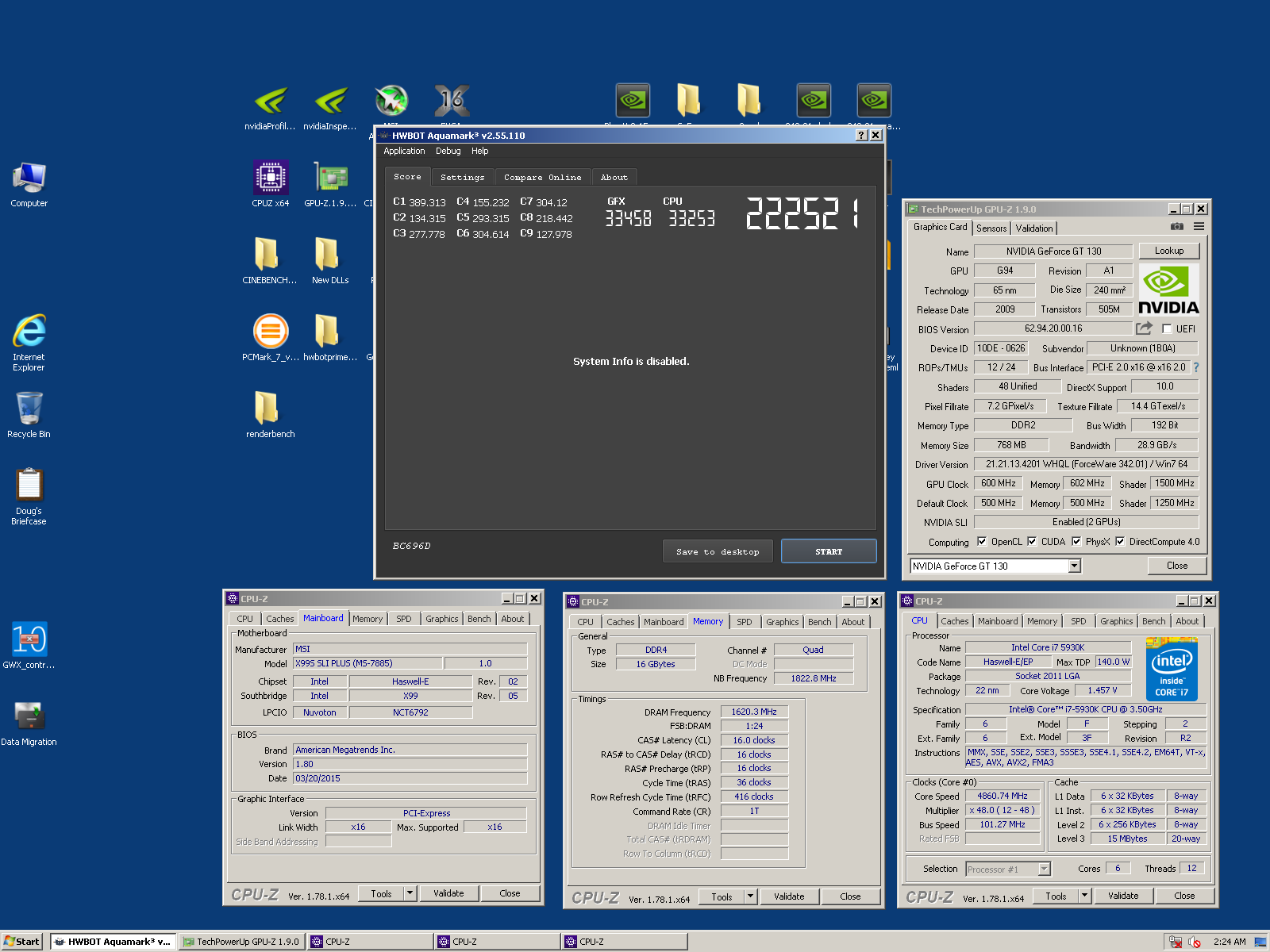This screenshot has height=952, width=1270.
Task: Open the Debug menu in Aquamark
Action: pos(448,151)
